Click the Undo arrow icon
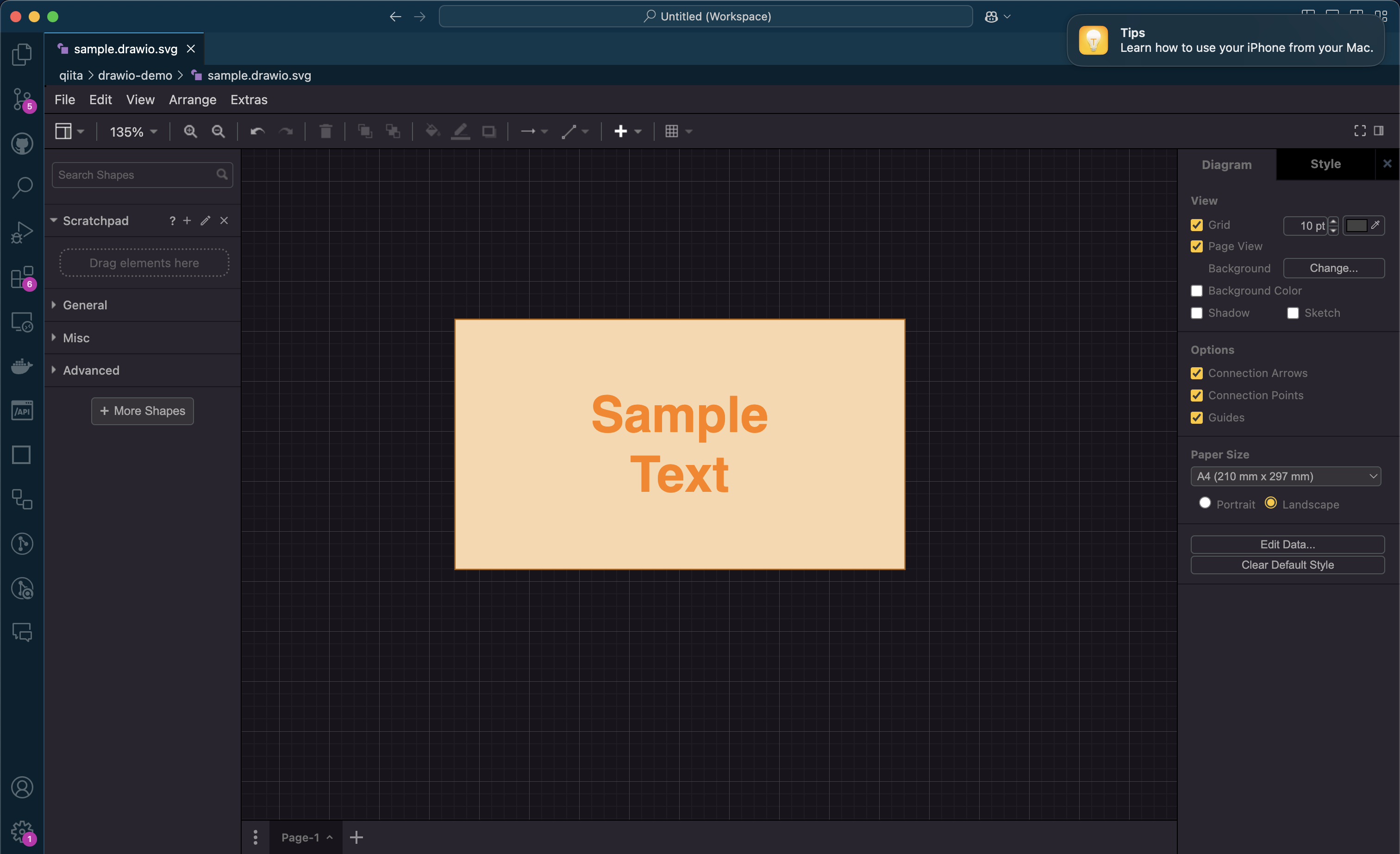This screenshot has height=854, width=1400. [257, 131]
